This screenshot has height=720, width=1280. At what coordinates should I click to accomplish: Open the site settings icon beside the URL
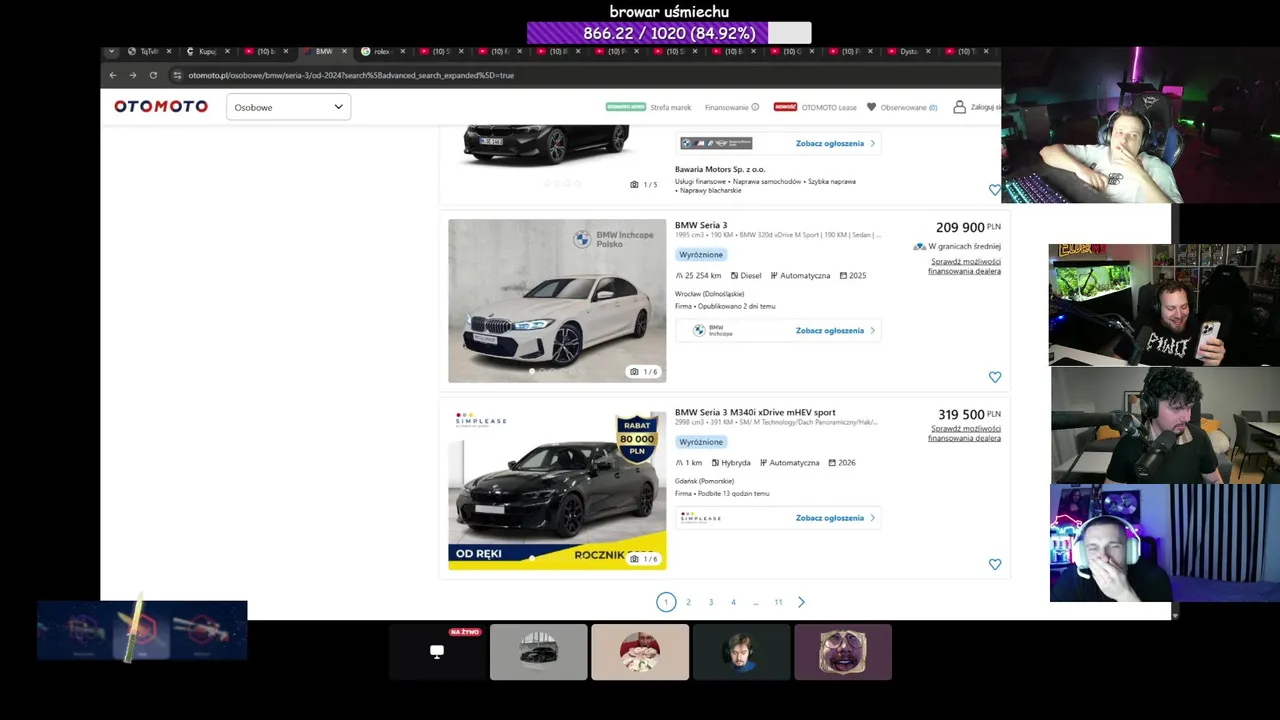click(177, 75)
